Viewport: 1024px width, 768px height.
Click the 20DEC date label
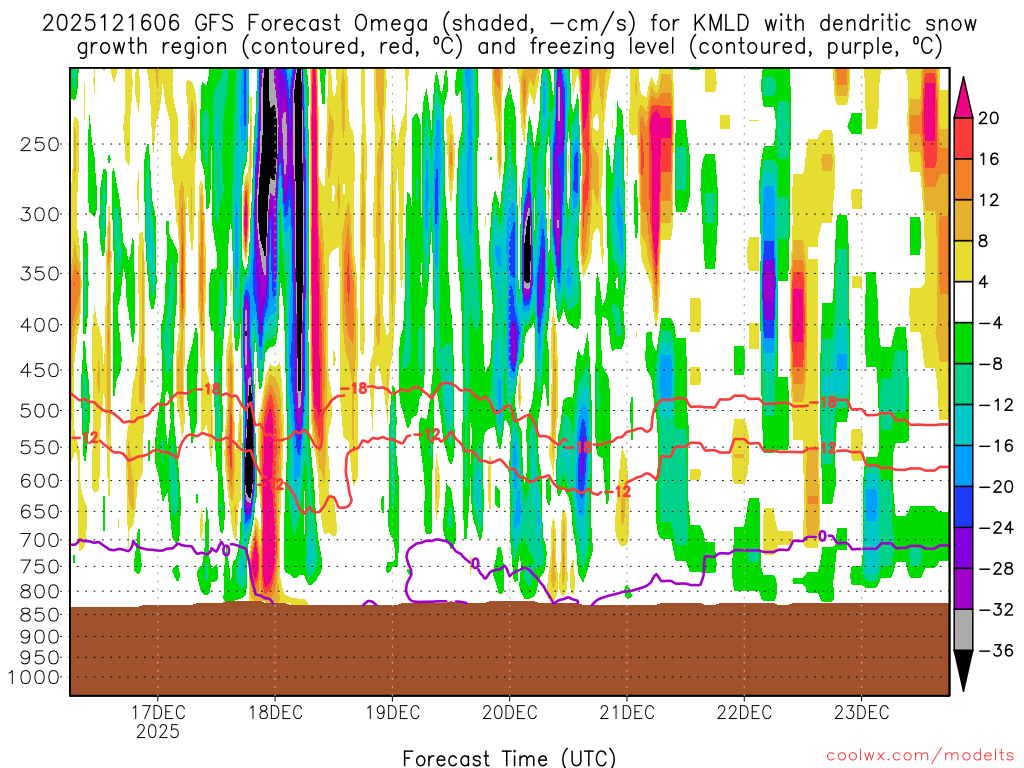click(509, 712)
